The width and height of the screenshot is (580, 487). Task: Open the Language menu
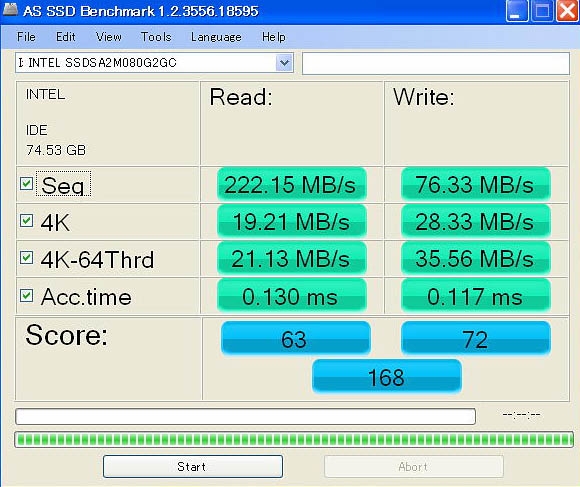point(216,37)
